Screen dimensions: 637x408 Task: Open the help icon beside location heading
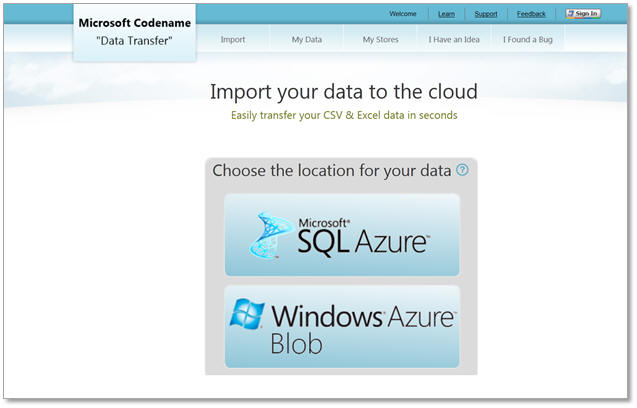462,170
